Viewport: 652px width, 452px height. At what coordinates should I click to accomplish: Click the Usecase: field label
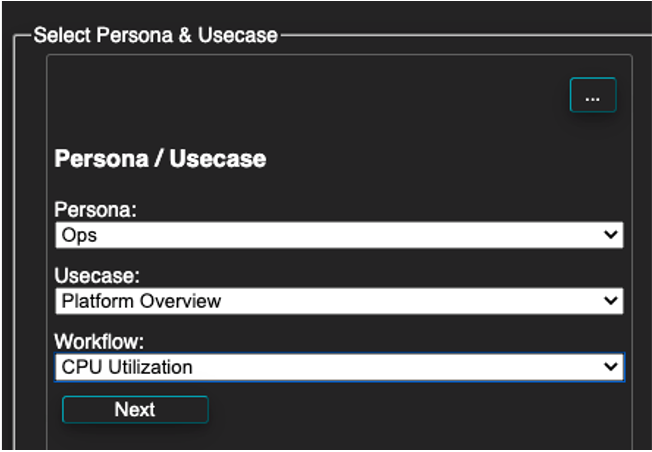click(x=97, y=275)
